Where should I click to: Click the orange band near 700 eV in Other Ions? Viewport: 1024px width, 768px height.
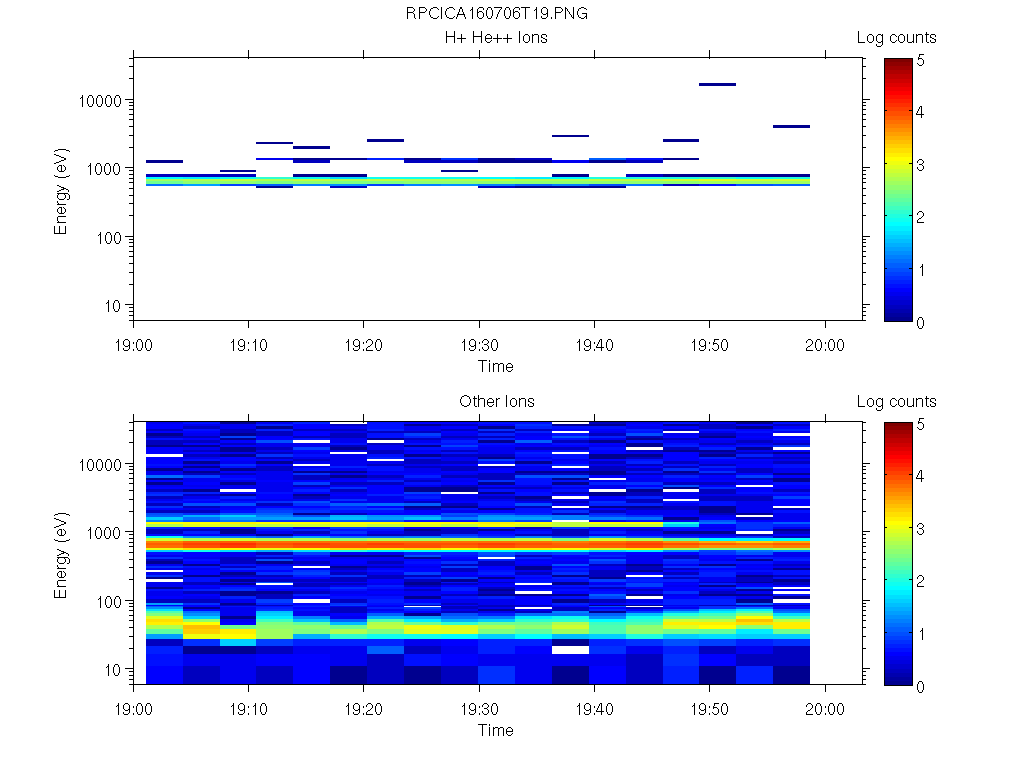point(477,544)
